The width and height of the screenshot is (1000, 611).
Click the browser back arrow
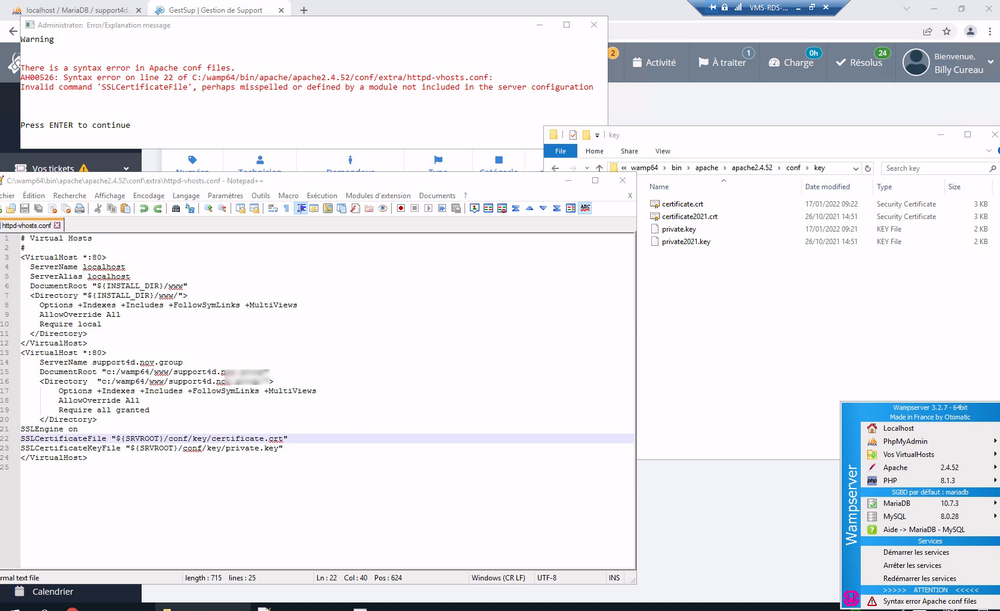tap(13, 31)
